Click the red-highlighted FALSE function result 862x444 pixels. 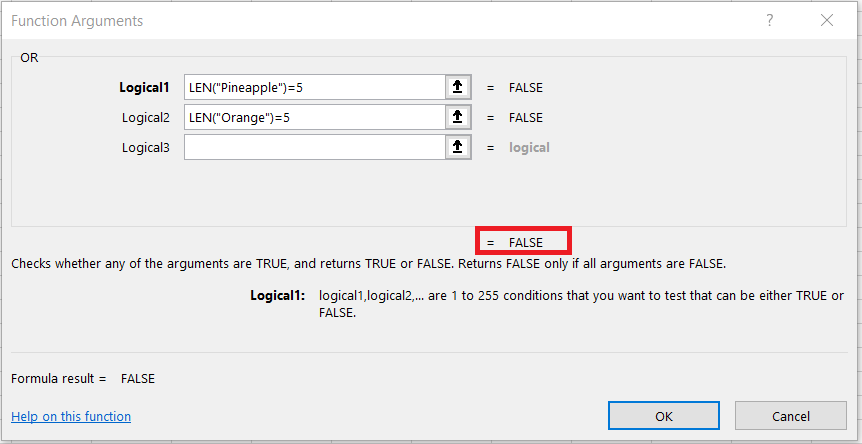pos(525,242)
